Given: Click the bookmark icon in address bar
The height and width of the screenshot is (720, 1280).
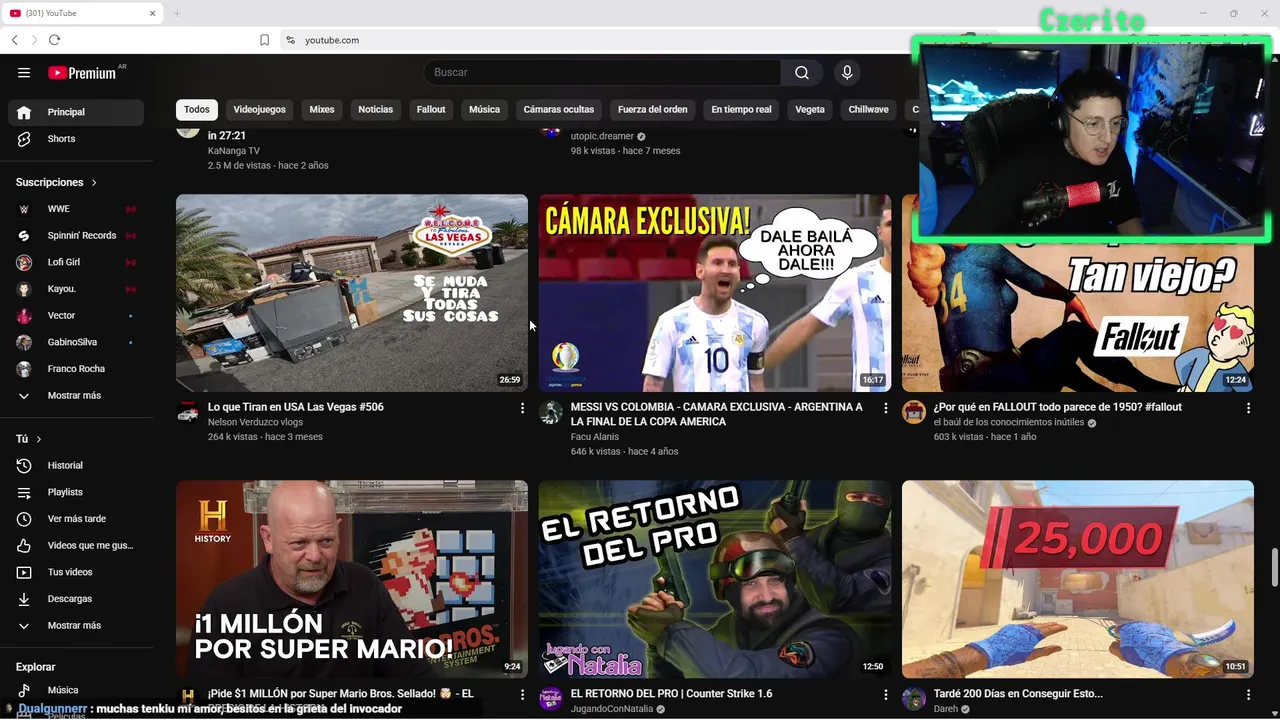Looking at the screenshot, I should pos(264,40).
